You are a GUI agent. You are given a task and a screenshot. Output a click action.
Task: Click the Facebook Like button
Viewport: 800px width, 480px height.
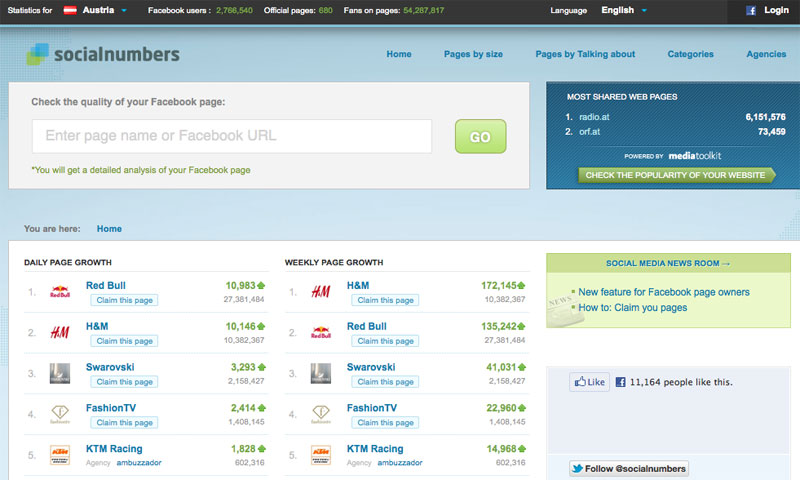click(x=589, y=382)
